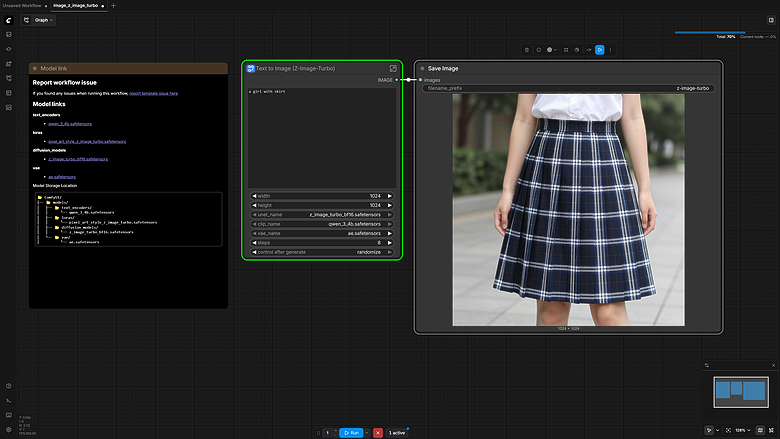Cancel the run with the red X button
Viewport: 780px width, 439px height.
(377, 432)
